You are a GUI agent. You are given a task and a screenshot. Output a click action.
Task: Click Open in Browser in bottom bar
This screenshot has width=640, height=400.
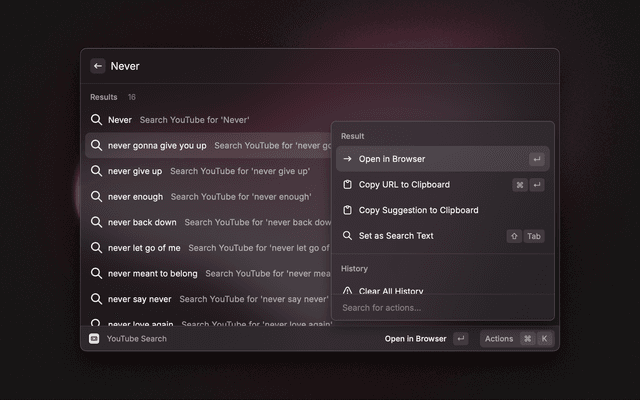point(416,339)
